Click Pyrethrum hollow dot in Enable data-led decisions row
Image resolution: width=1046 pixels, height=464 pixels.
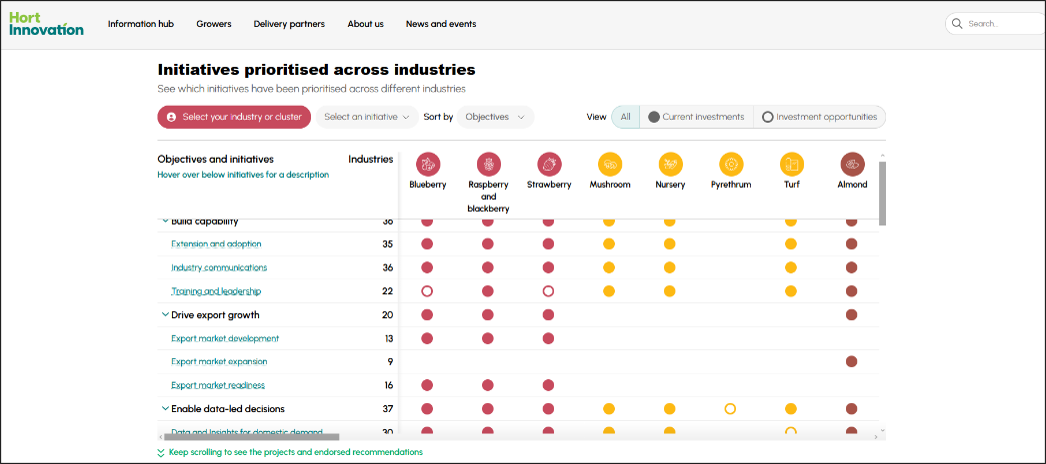[730, 409]
